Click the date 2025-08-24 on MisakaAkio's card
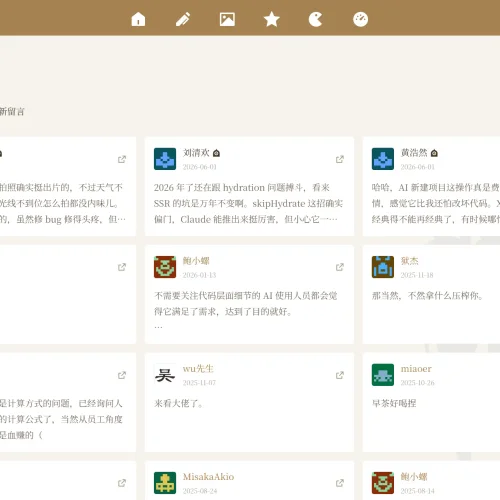This screenshot has width=500, height=500. 200,491
